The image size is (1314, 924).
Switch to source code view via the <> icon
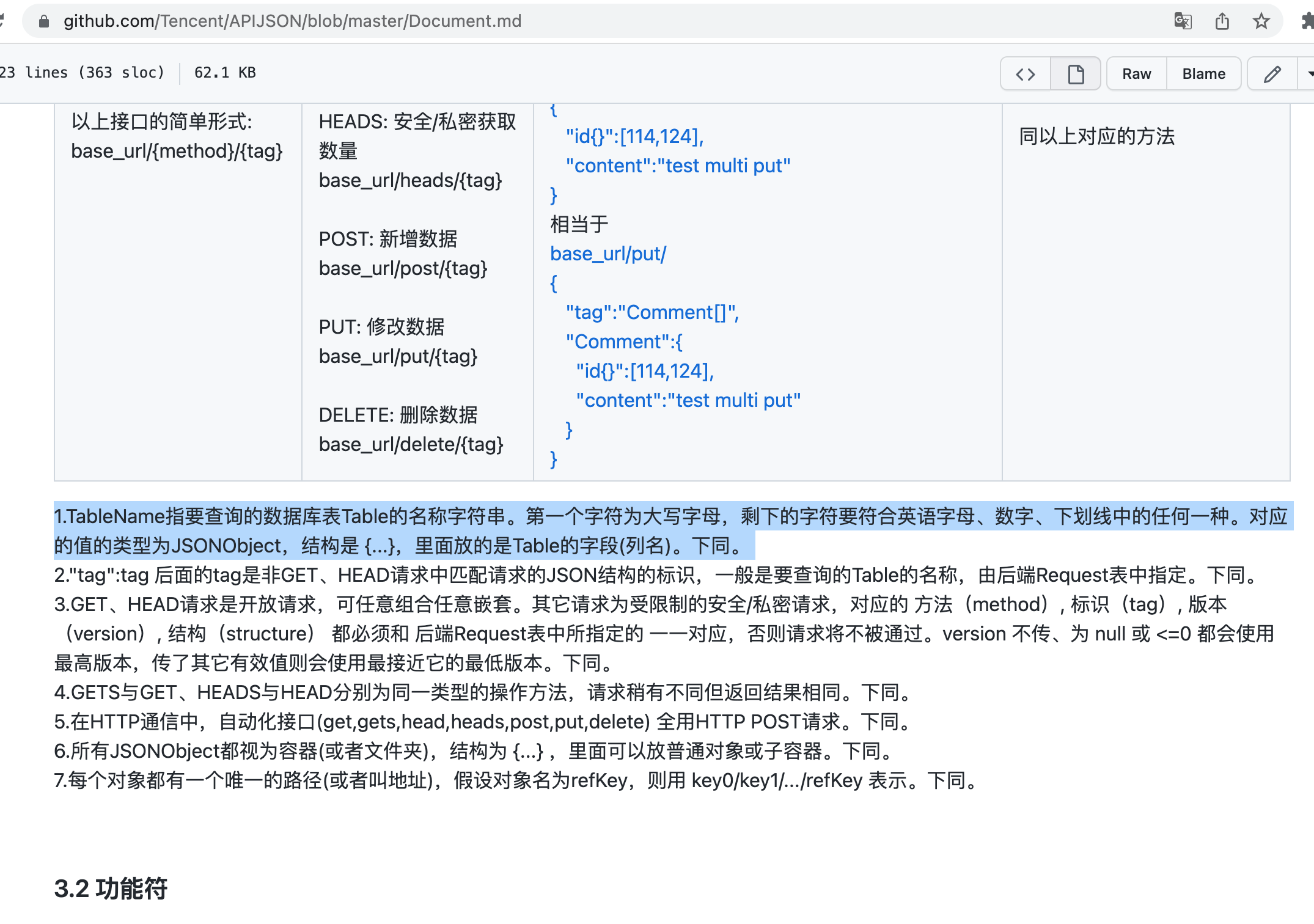1025,73
